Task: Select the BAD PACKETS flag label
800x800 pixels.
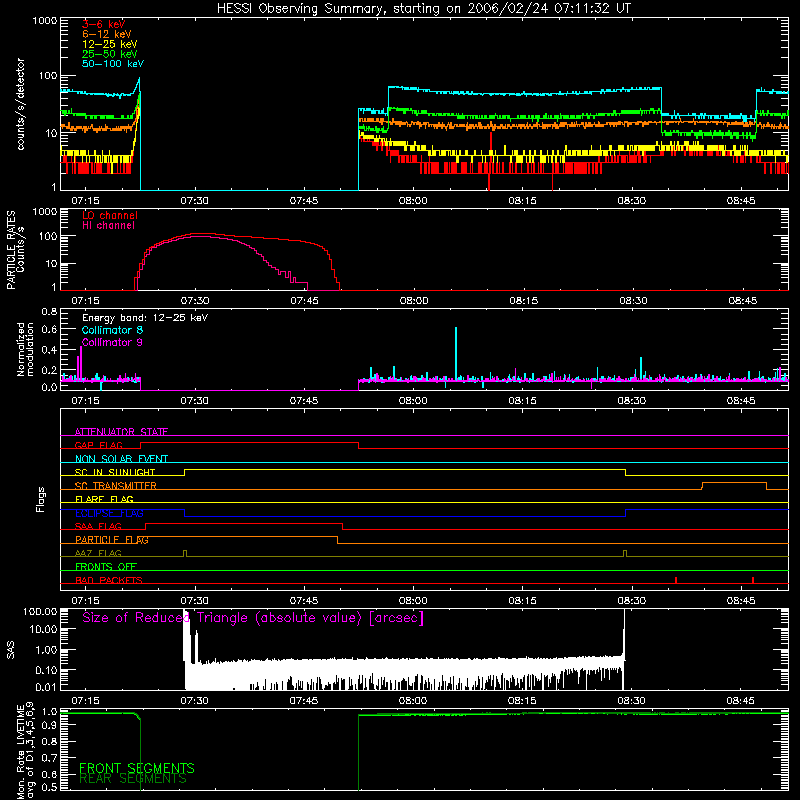Action: (109, 580)
